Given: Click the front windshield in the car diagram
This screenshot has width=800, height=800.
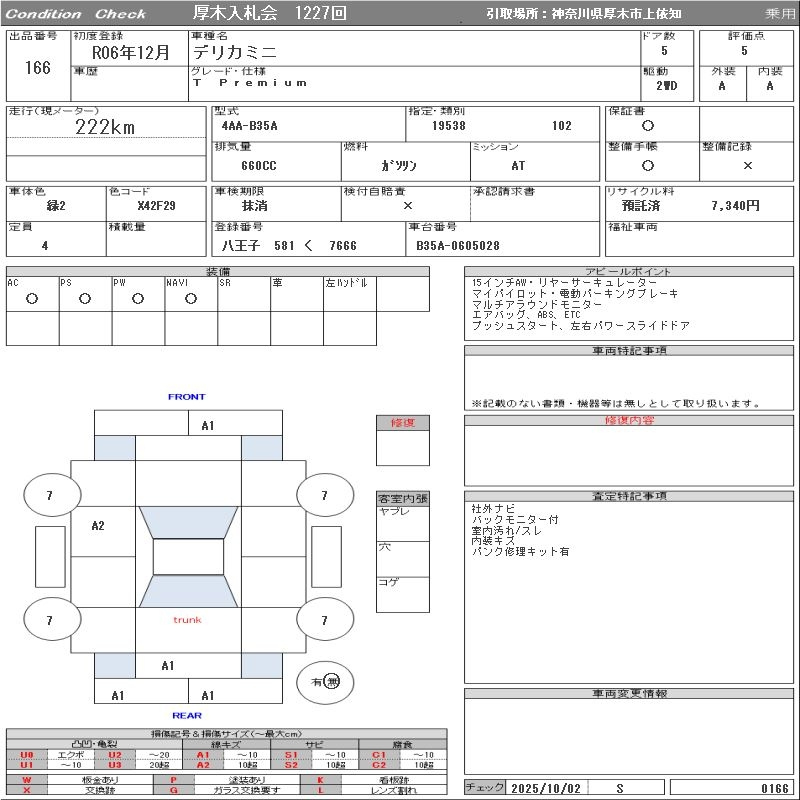Looking at the screenshot, I should (x=188, y=522).
